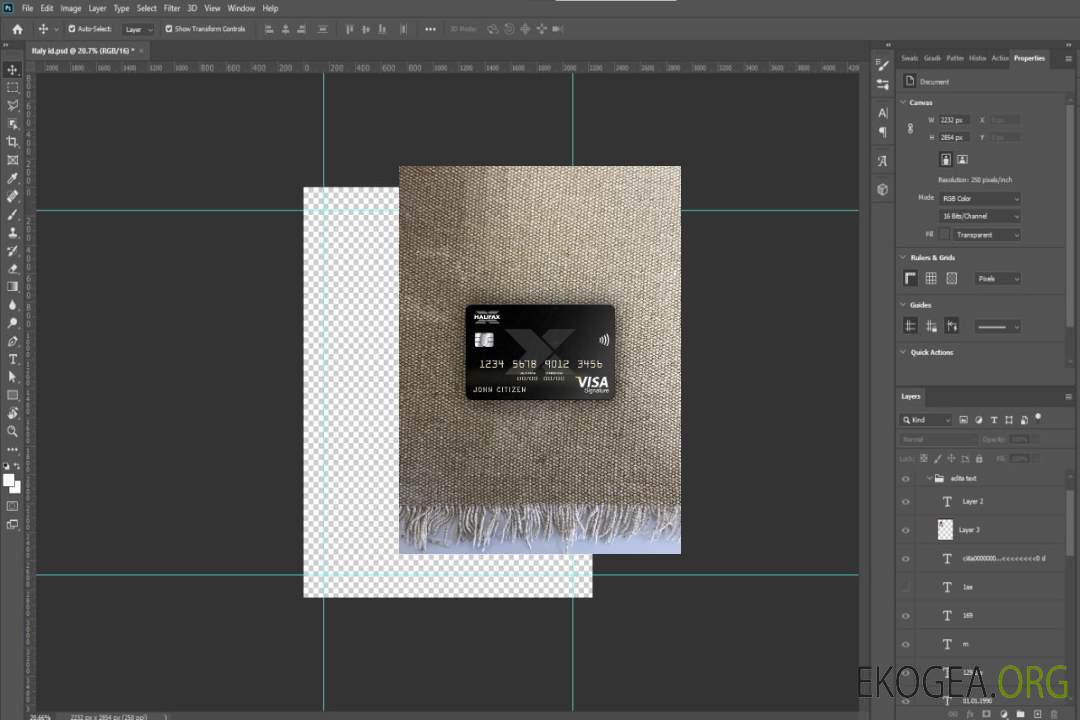Open the 16 Bits/Channel dropdown
Image resolution: width=1080 pixels, height=720 pixels.
pyautogui.click(x=981, y=216)
